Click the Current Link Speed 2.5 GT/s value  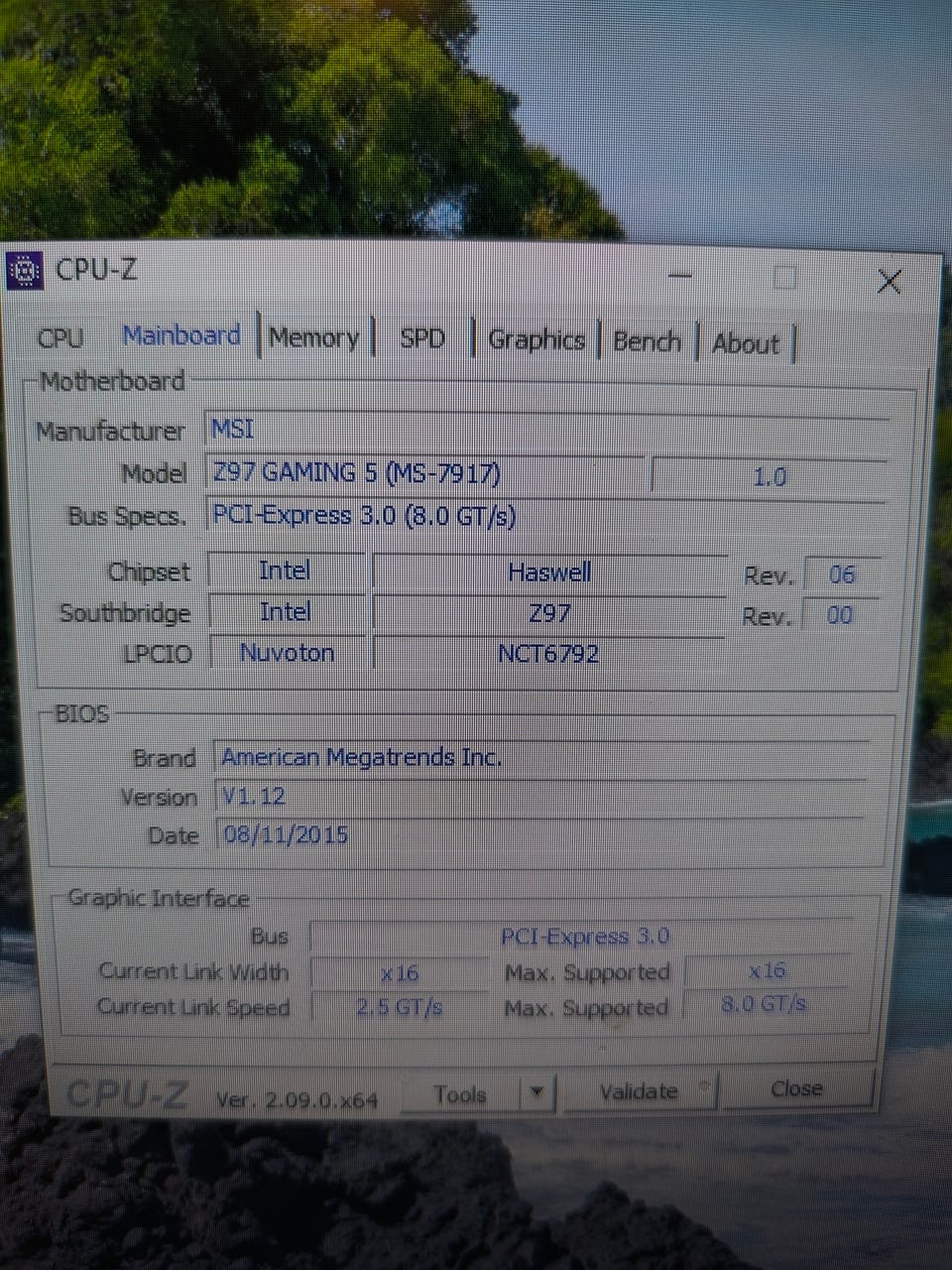click(400, 1007)
